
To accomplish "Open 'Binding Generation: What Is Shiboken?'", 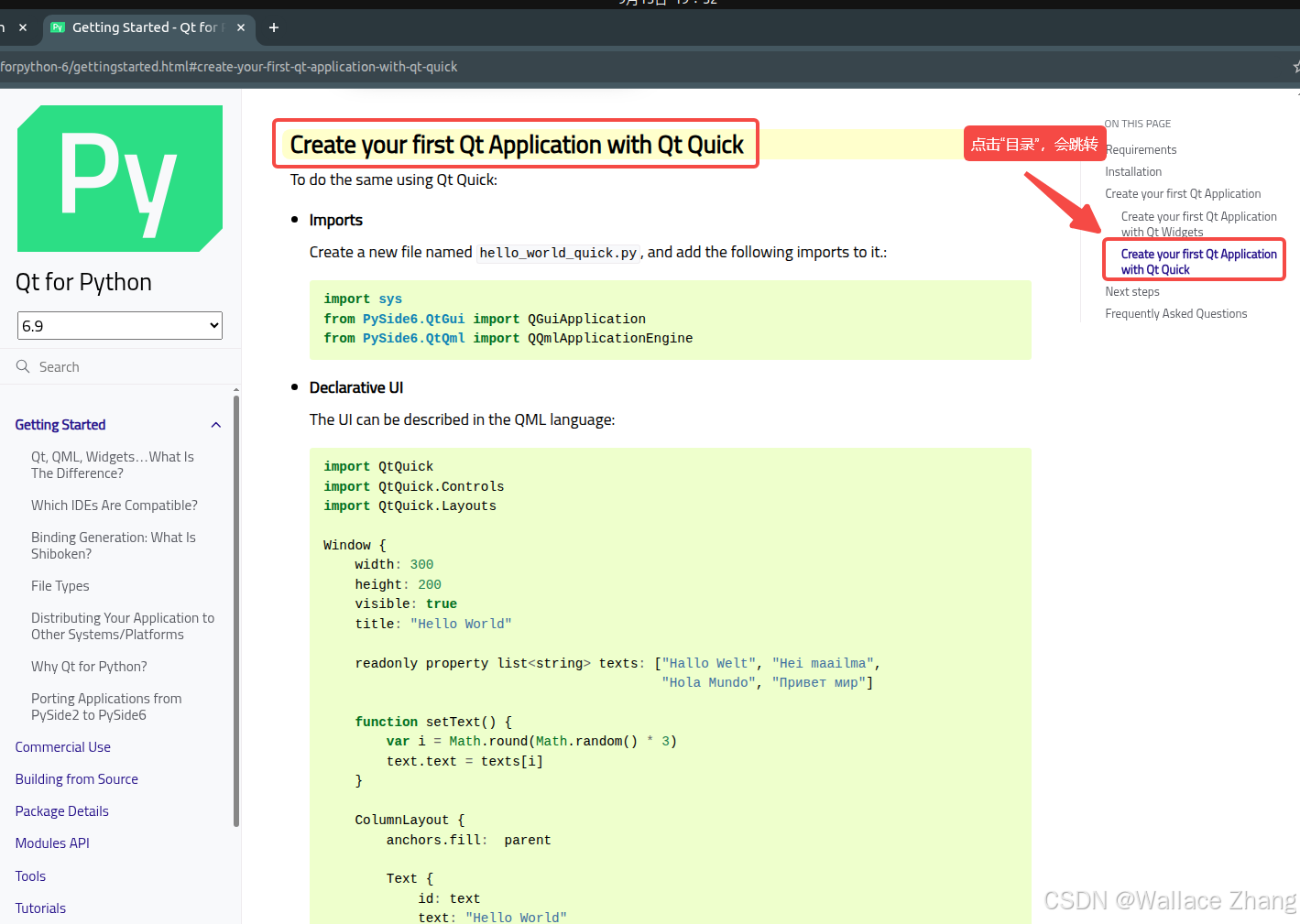I will (114, 546).
